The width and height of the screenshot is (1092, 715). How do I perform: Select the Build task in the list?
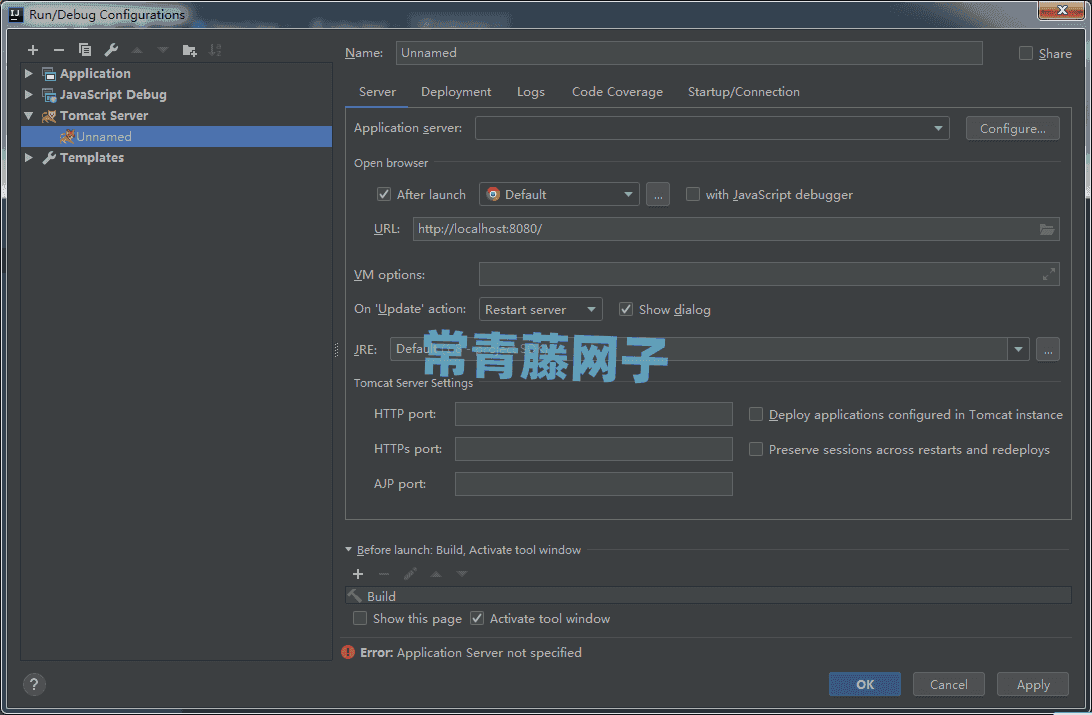[x=708, y=596]
